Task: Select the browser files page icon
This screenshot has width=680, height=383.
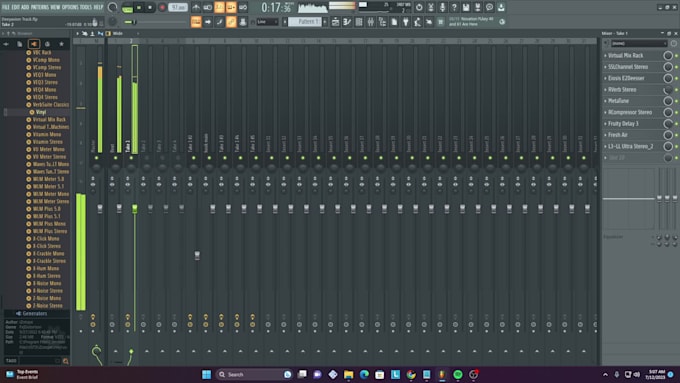Action: (20, 44)
